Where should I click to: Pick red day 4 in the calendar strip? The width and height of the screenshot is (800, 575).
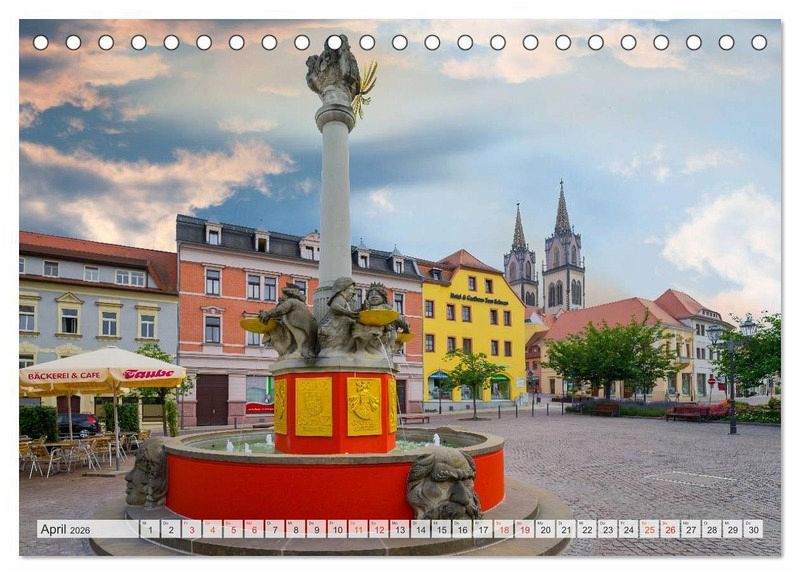[212, 529]
